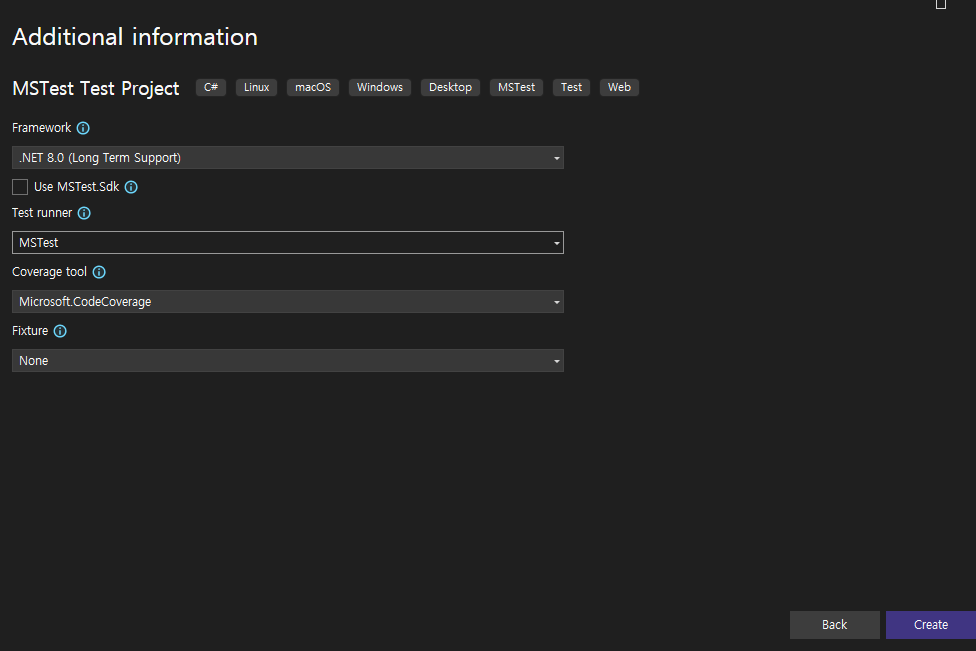Expand the Fixture None dropdown
Image resolution: width=976 pixels, height=651 pixels.
click(288, 361)
